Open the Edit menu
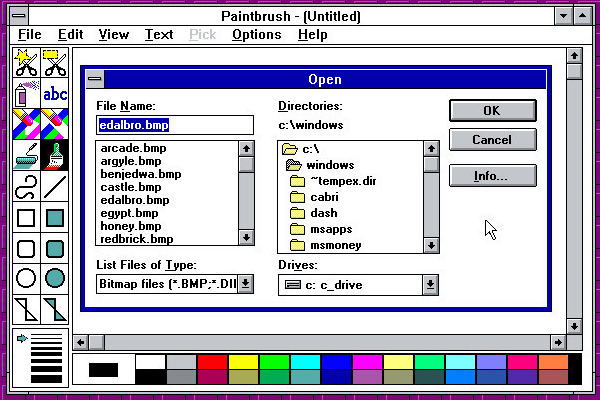600x400 pixels. pyautogui.click(x=70, y=35)
